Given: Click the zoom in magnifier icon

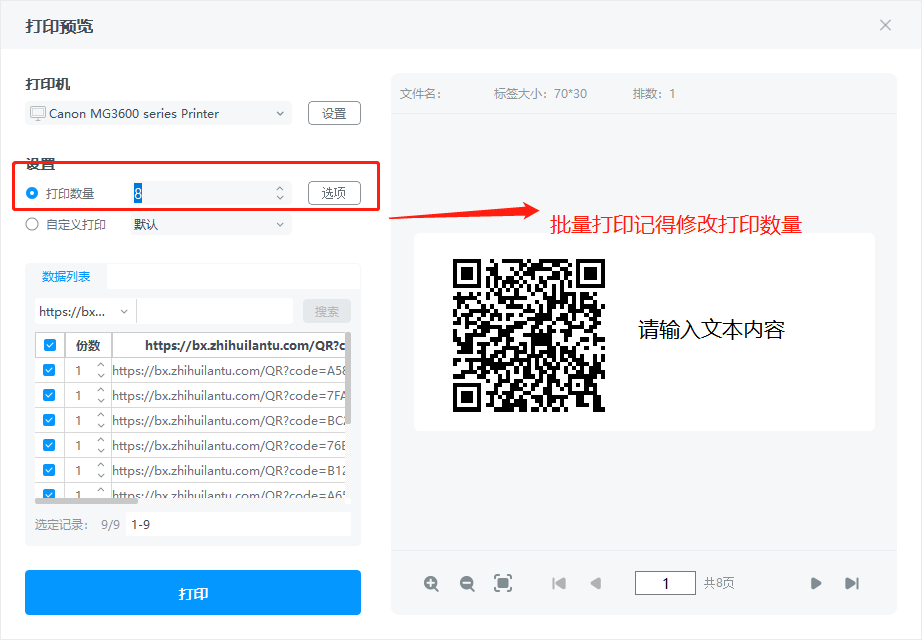Looking at the screenshot, I should point(431,583).
